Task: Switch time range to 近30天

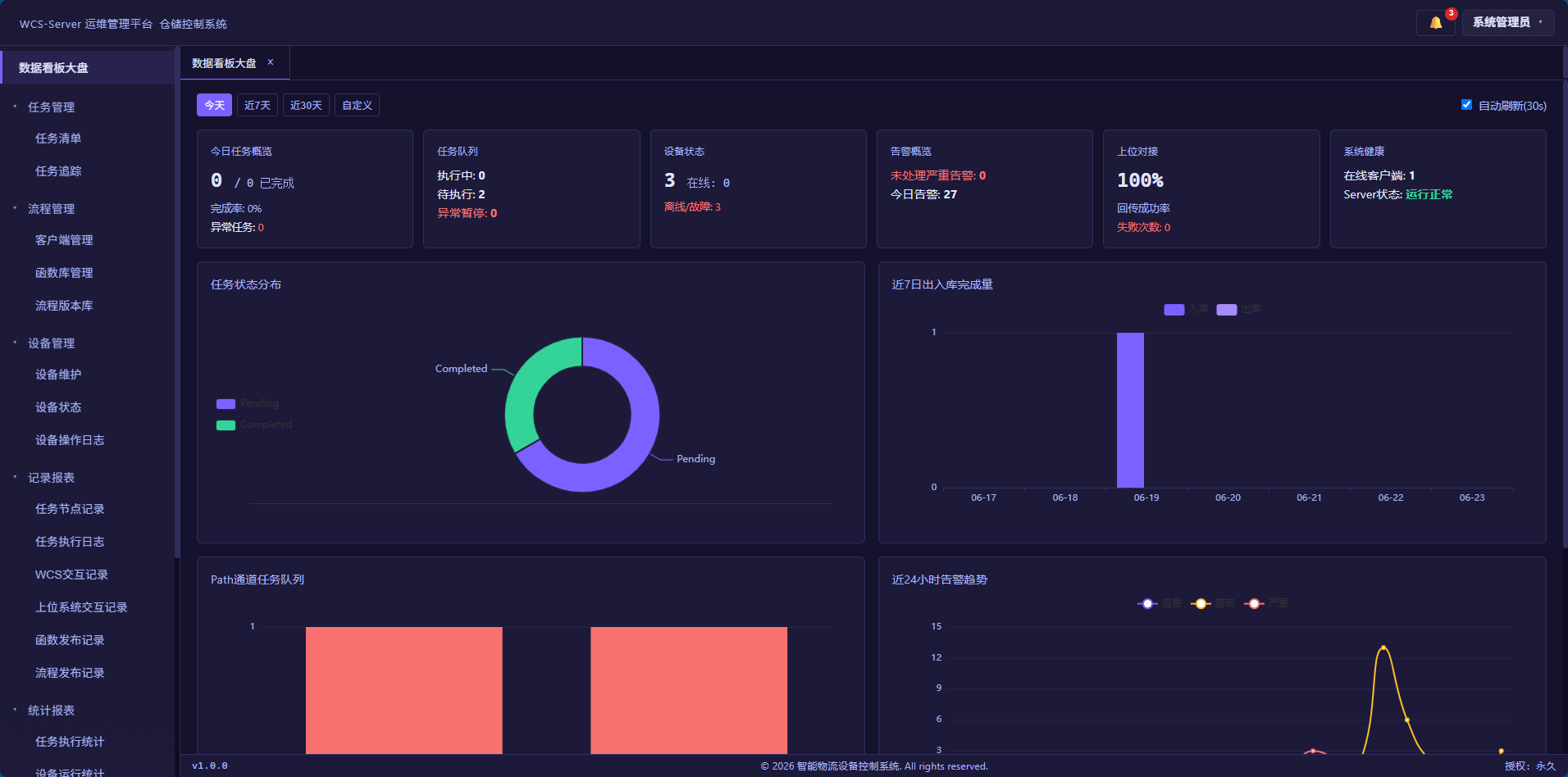Action: point(306,105)
